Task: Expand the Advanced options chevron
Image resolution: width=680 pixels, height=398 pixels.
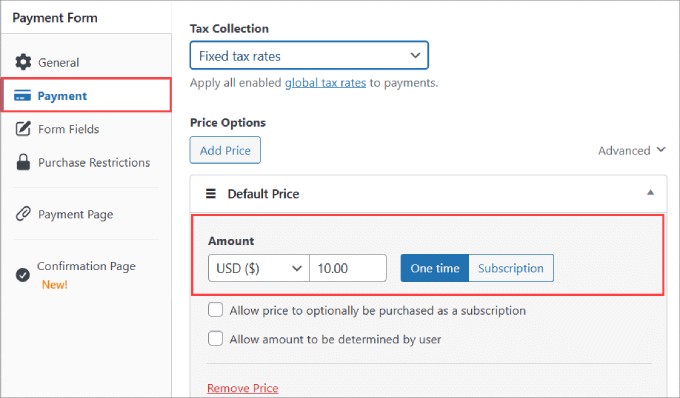Action: [x=661, y=150]
